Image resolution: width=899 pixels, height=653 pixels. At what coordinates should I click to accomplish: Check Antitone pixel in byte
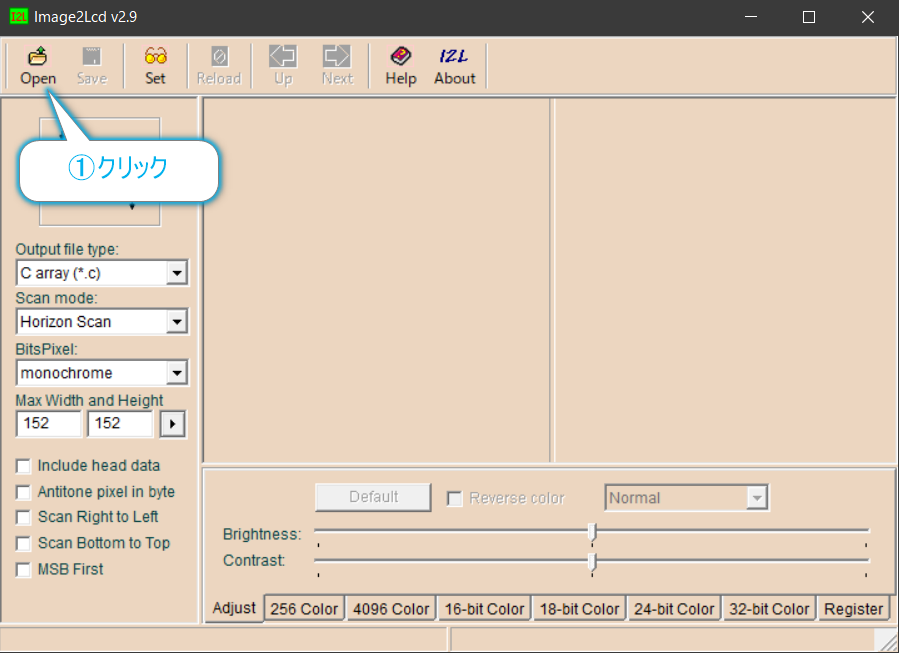coord(23,491)
